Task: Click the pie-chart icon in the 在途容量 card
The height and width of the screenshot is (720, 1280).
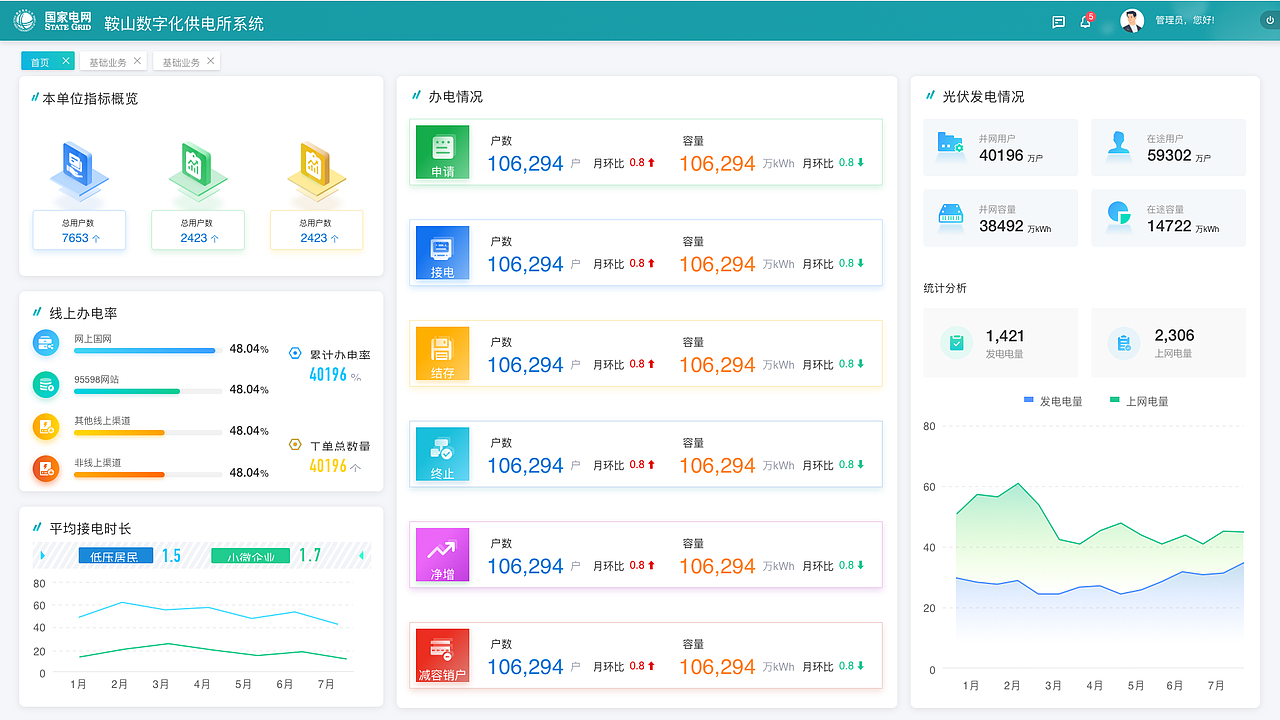Action: coord(1118,213)
